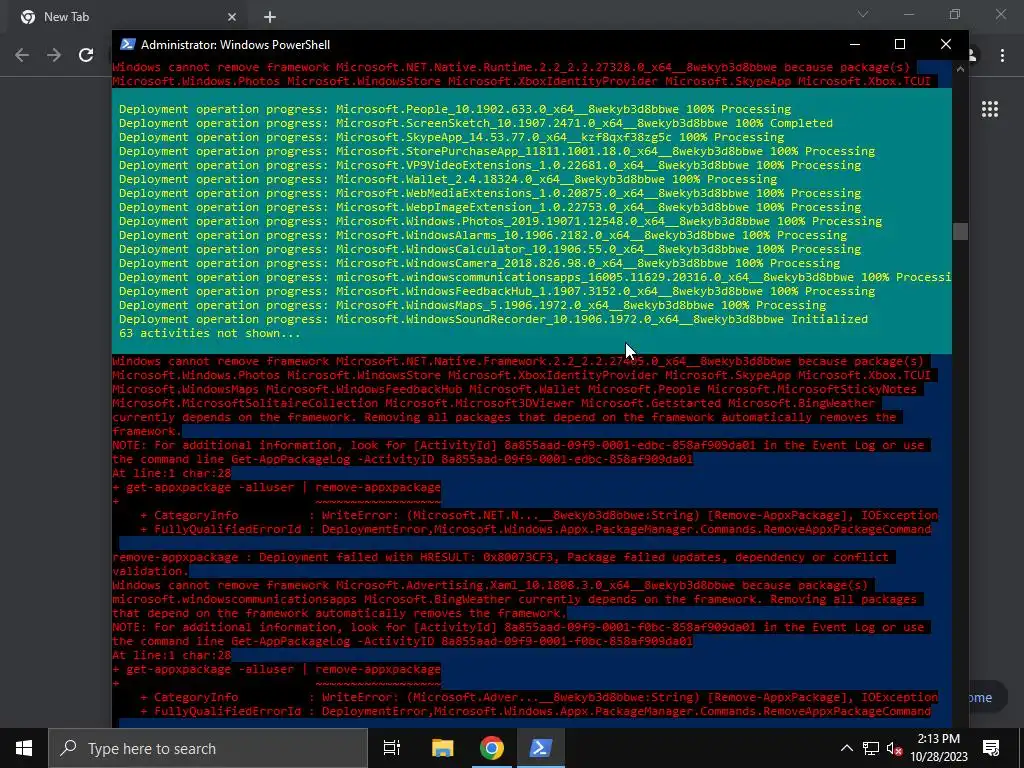Open Task View on the taskbar
This screenshot has width=1024, height=768.
[391, 748]
